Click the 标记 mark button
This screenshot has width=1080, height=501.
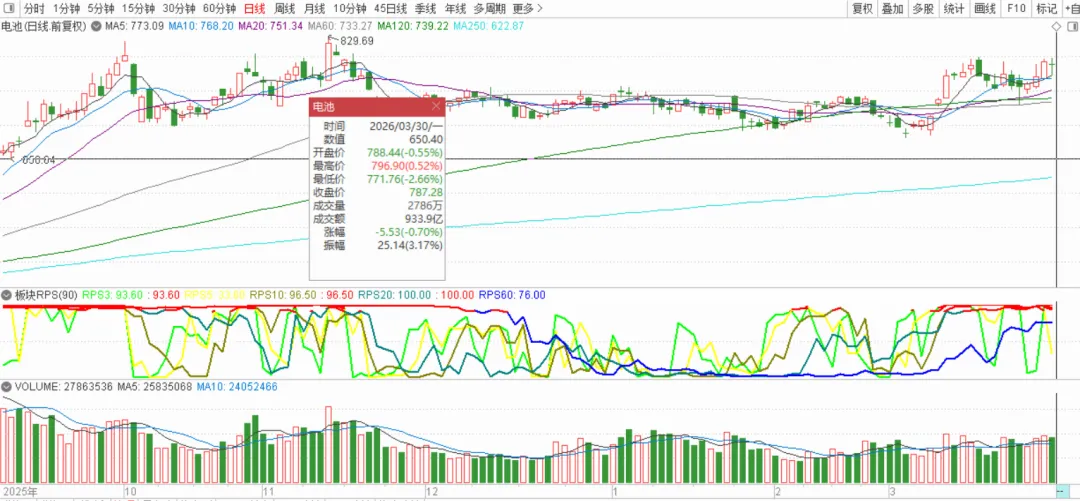tap(1046, 9)
